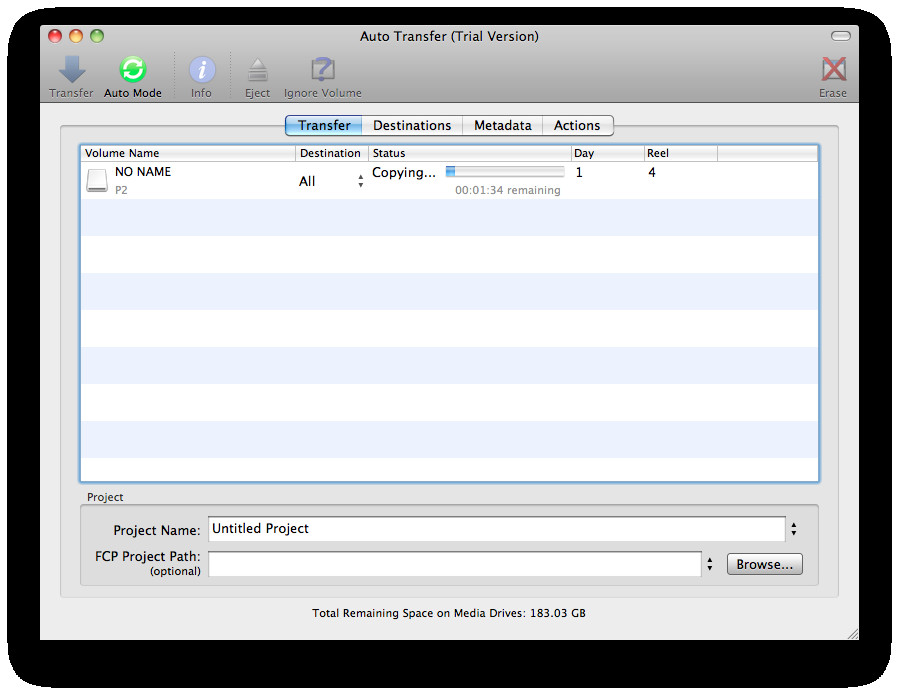Image resolution: width=899 pixels, height=695 pixels.
Task: Click the Transfer arrow toolbar icon
Action: pyautogui.click(x=72, y=70)
